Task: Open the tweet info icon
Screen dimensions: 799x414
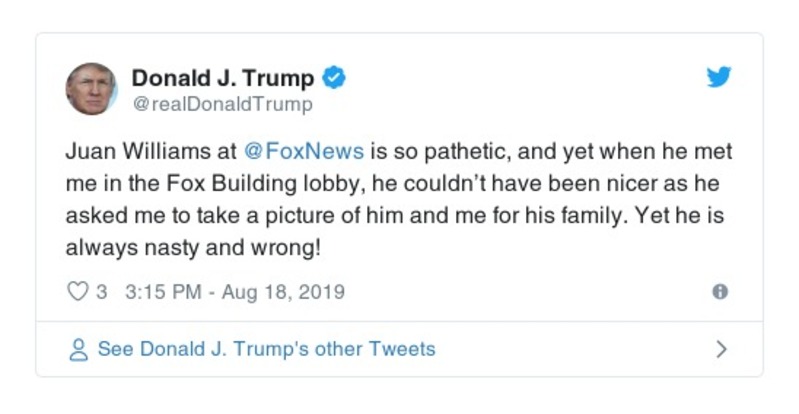Action: 719,292
